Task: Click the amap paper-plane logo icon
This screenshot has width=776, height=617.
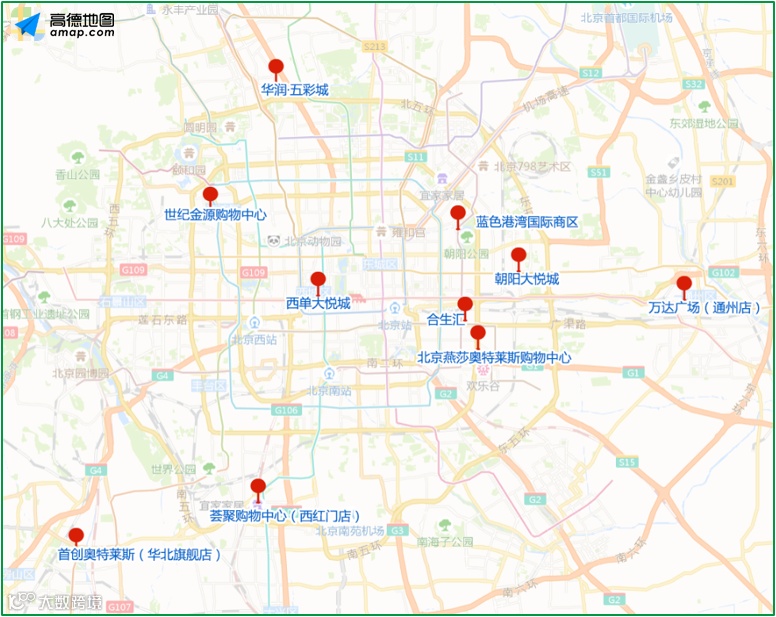Action: click(28, 25)
